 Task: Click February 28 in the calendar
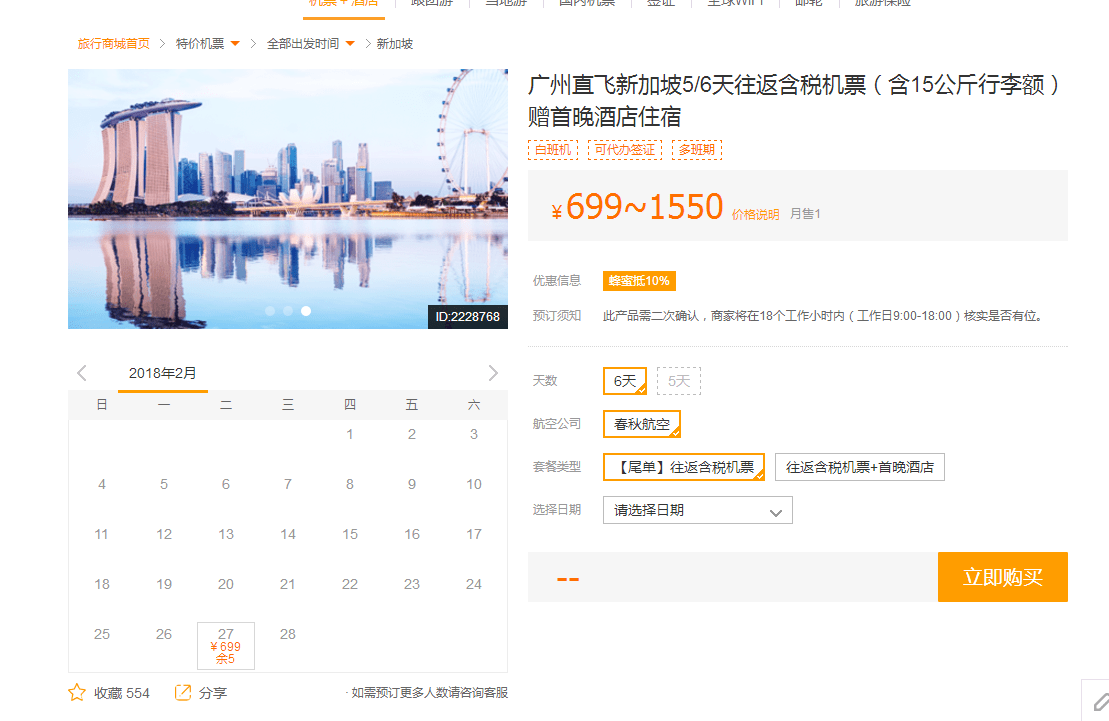[288, 634]
